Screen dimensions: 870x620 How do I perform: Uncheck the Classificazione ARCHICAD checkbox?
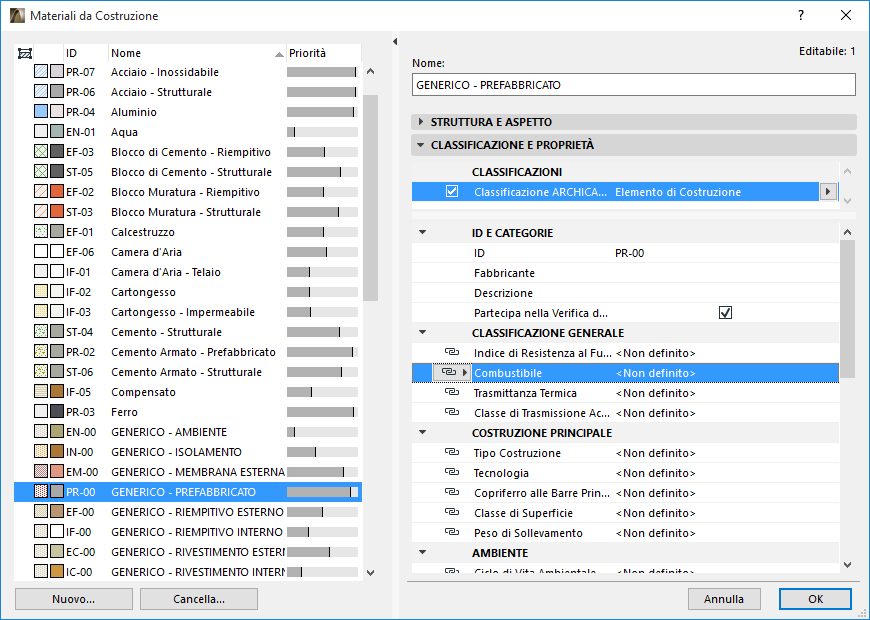(452, 191)
